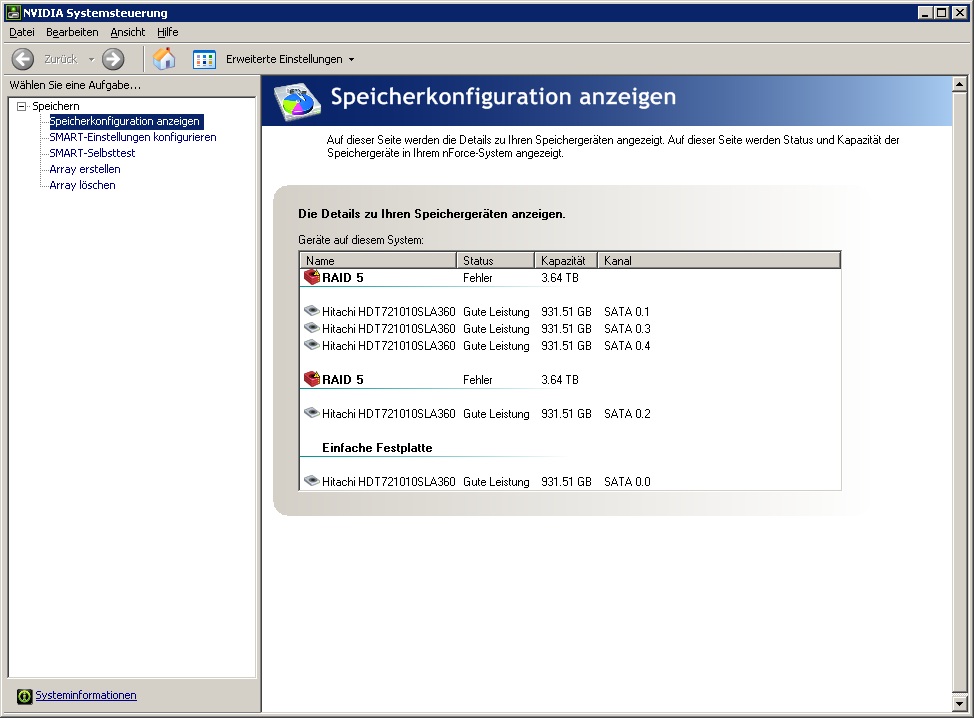The height and width of the screenshot is (718, 975).
Task: Click the drive icon for SATA 0.4
Action: coord(312,344)
